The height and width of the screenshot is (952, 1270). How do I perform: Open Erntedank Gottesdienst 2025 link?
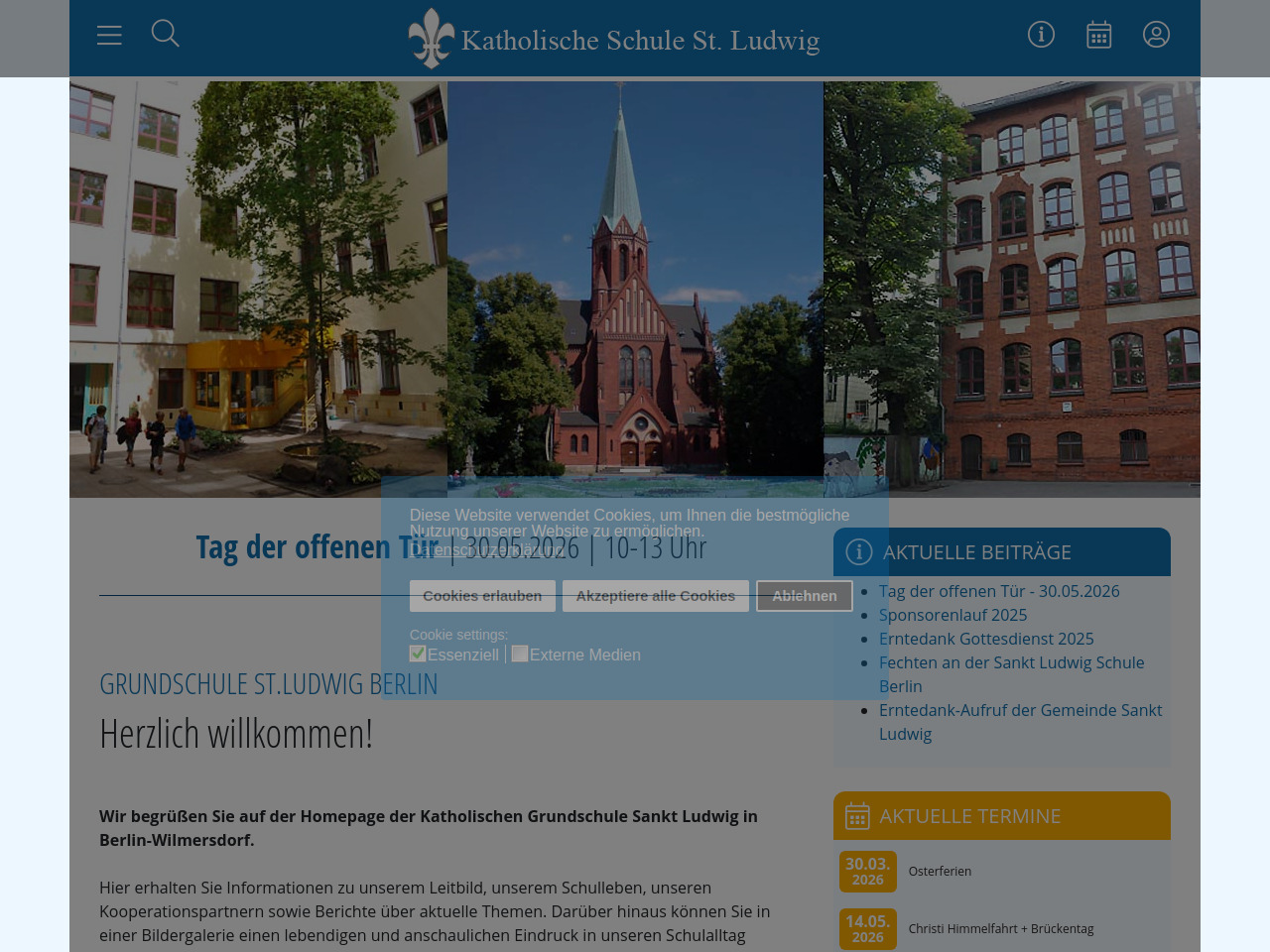tap(985, 639)
